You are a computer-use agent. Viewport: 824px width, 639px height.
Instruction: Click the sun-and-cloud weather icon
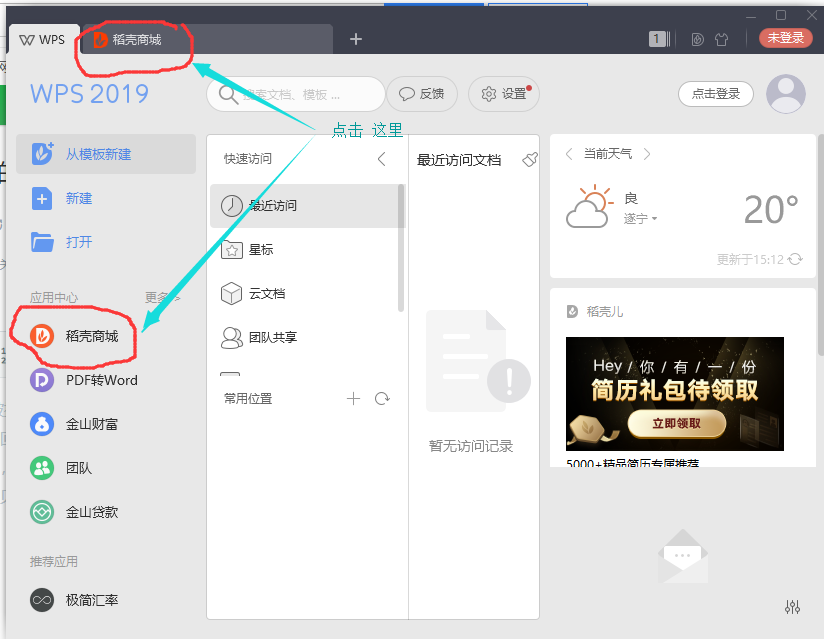[590, 206]
